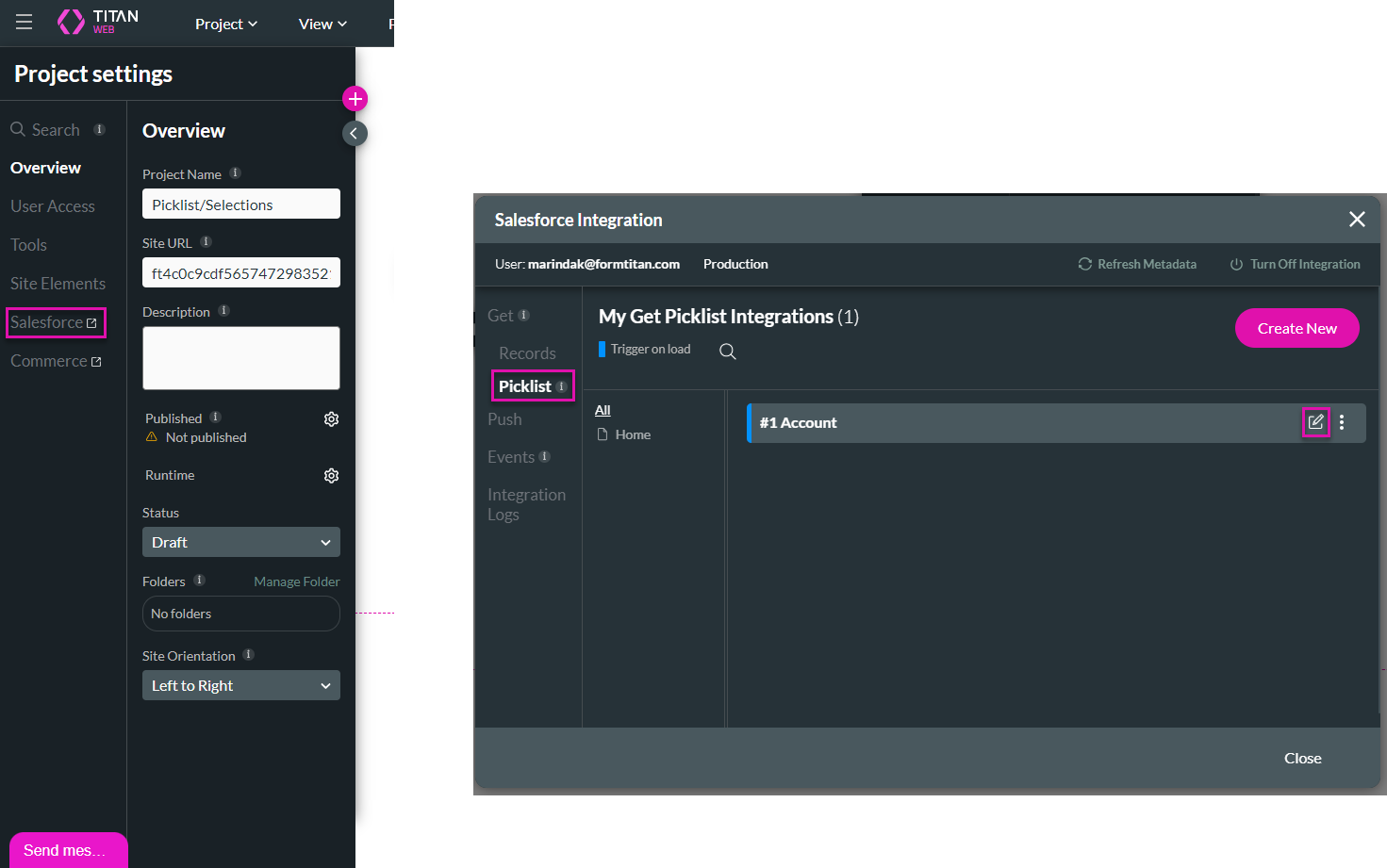Show info icon next to Picklist
Viewport: 1387px width, 868px height.
click(562, 386)
